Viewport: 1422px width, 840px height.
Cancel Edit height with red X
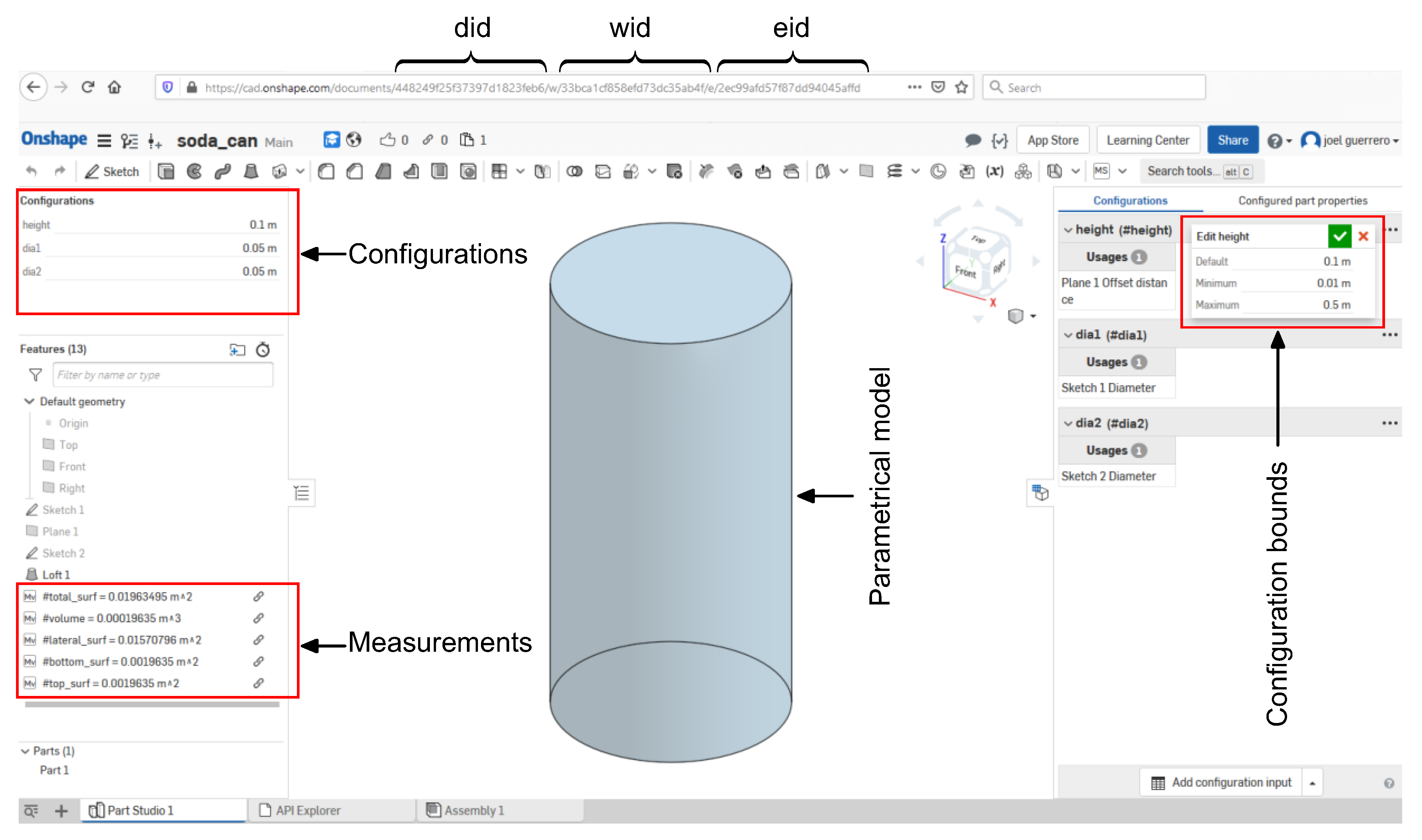coord(1363,237)
